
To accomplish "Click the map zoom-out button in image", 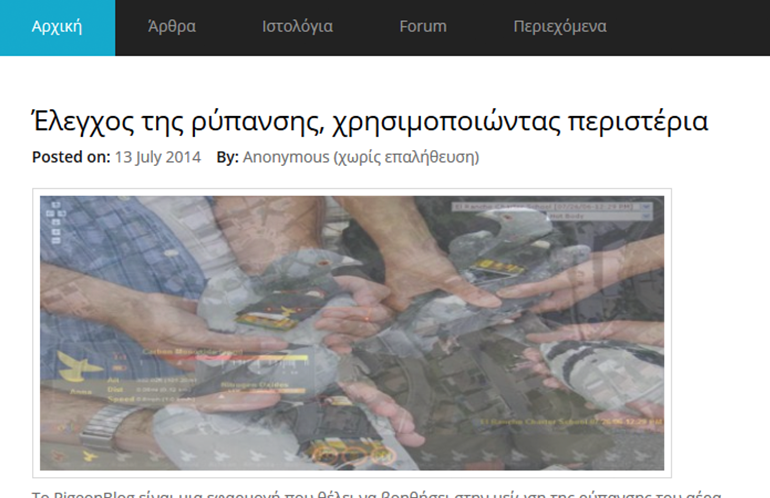I will pos(55,241).
